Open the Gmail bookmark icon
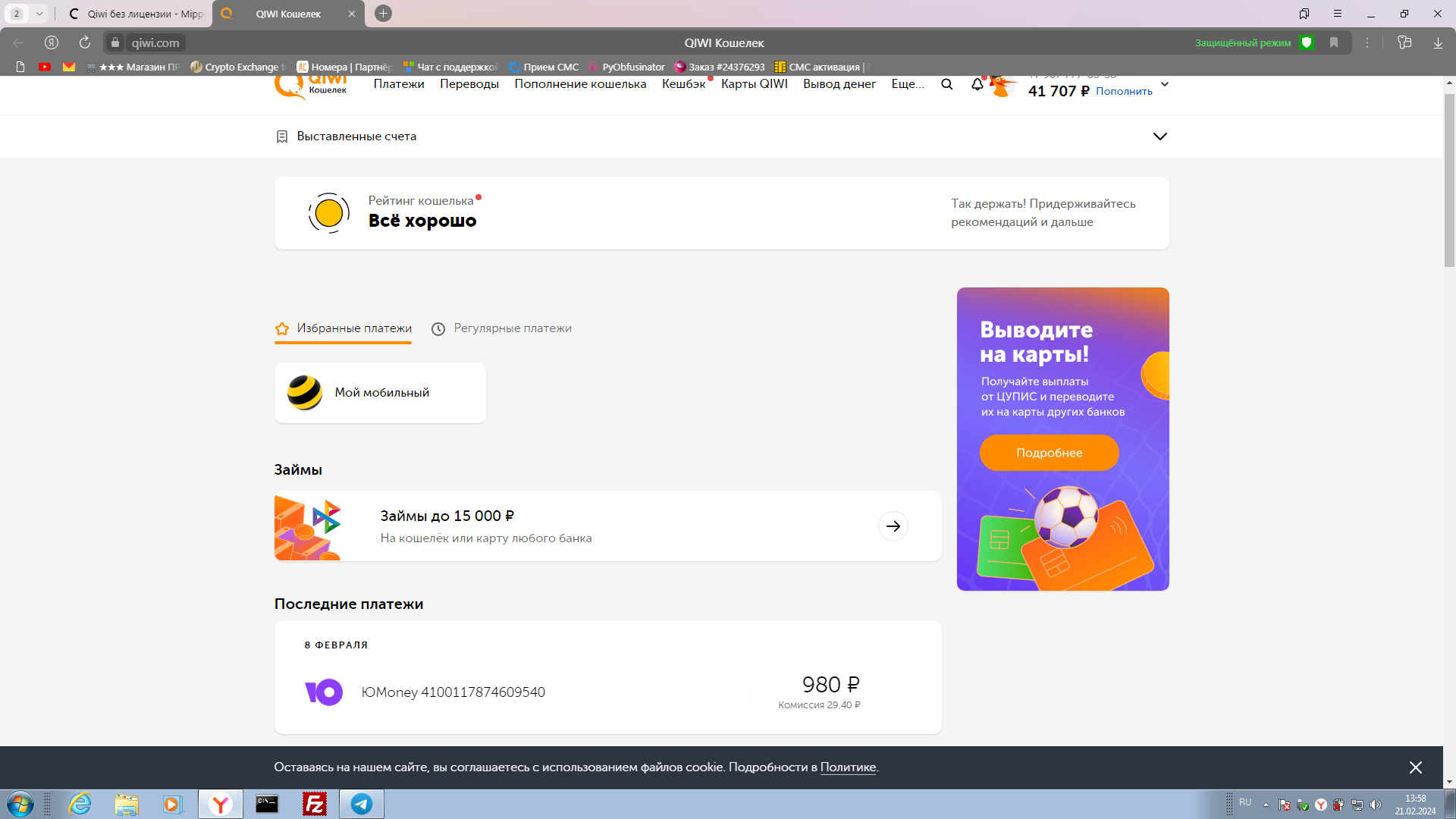1456x819 pixels. click(69, 67)
